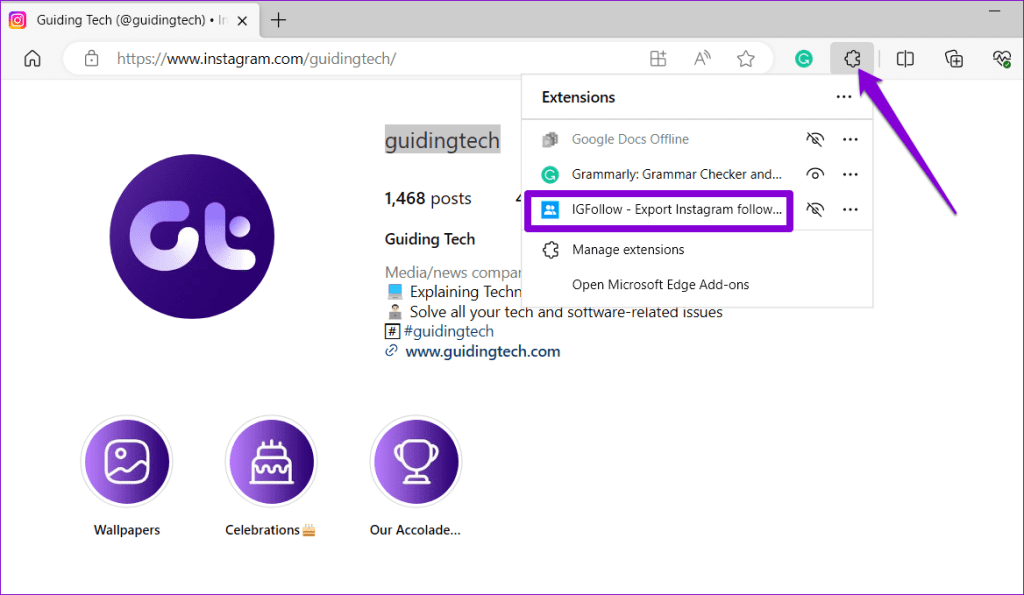This screenshot has height=595, width=1024.
Task: Open the Extensions puzzle piece icon
Action: click(852, 58)
